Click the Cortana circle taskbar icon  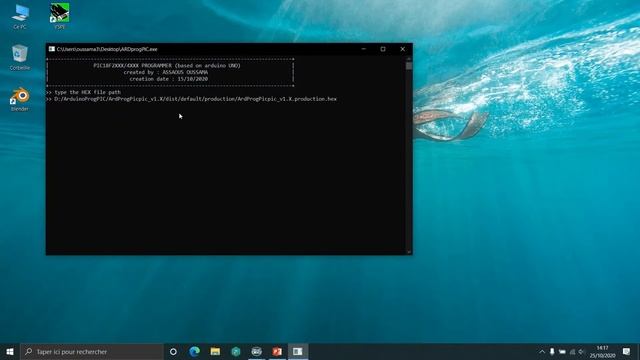173,351
